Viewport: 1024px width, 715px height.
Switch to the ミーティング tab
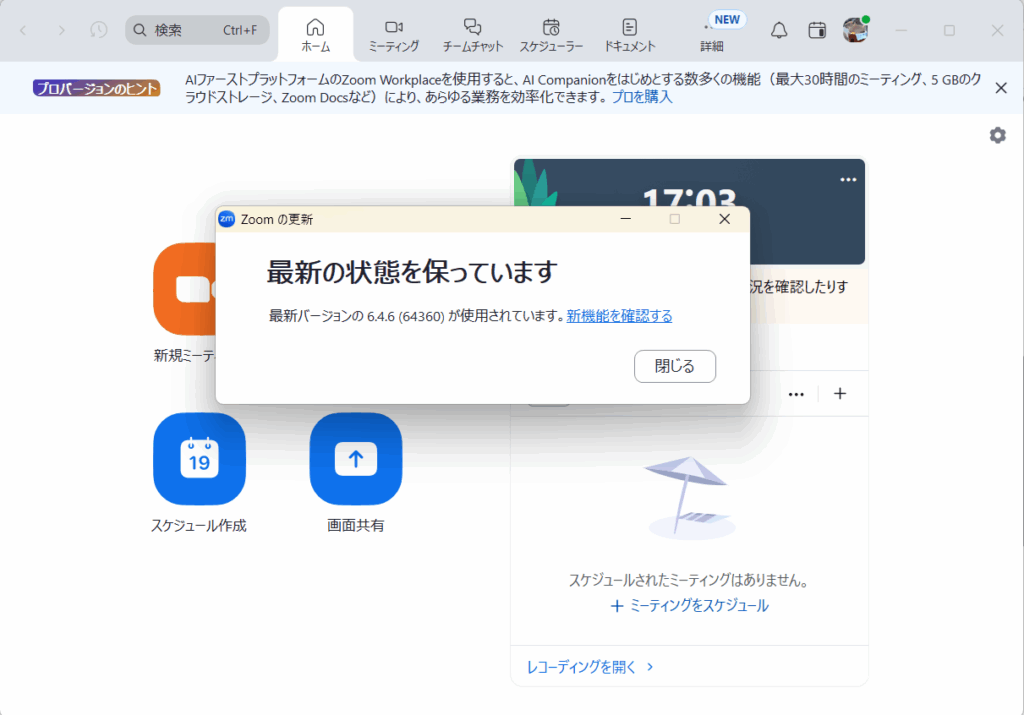(x=394, y=35)
